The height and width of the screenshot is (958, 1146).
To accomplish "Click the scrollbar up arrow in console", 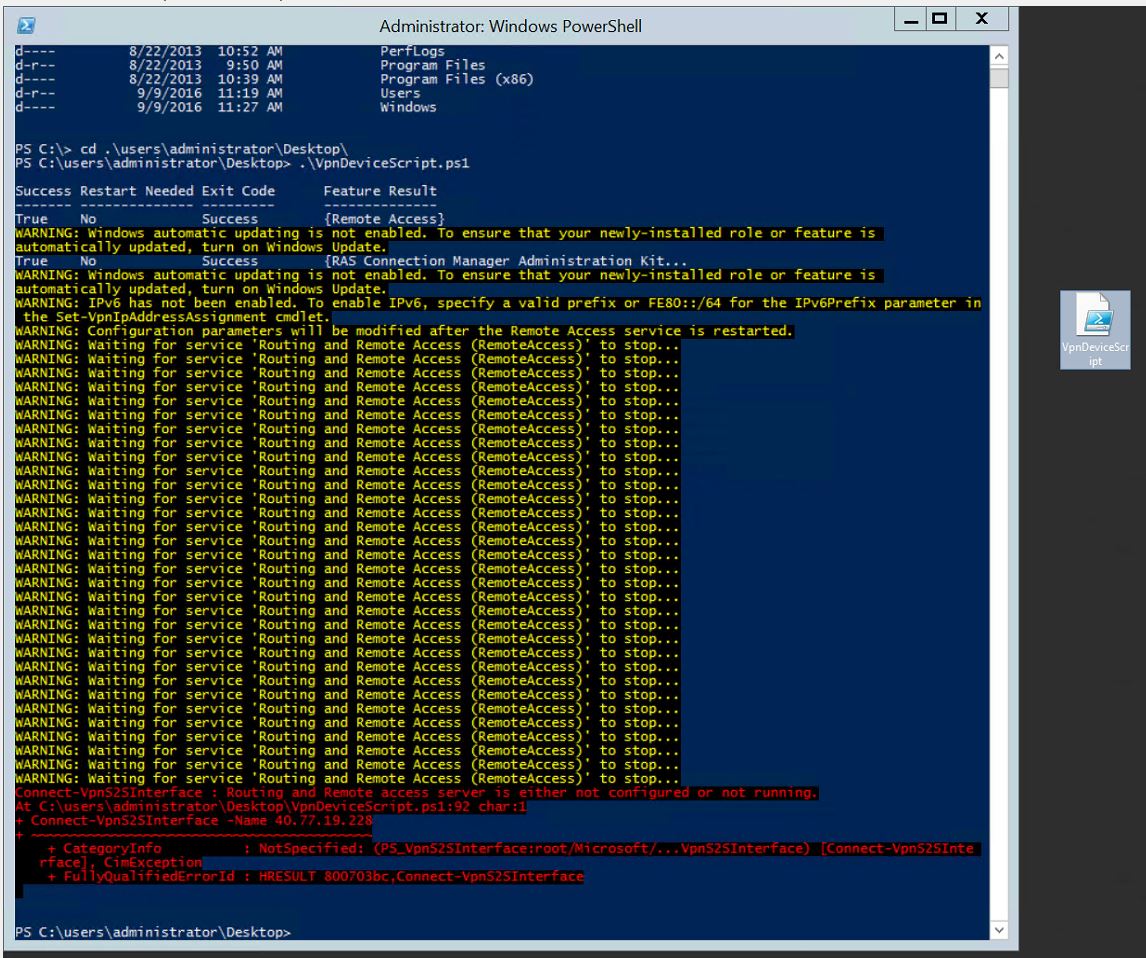I will [x=999, y=55].
